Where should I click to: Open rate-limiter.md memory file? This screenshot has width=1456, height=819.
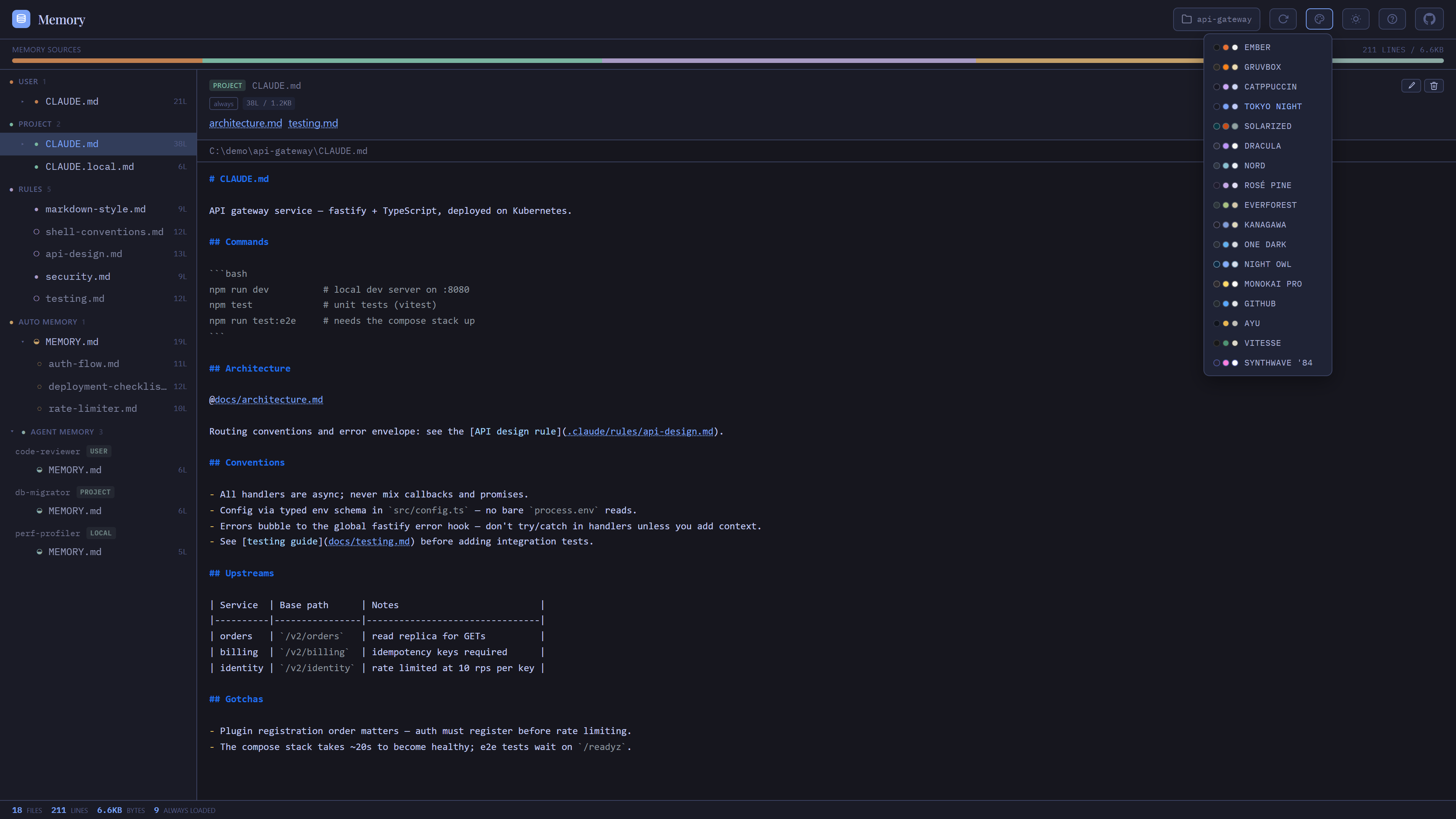coord(98,409)
